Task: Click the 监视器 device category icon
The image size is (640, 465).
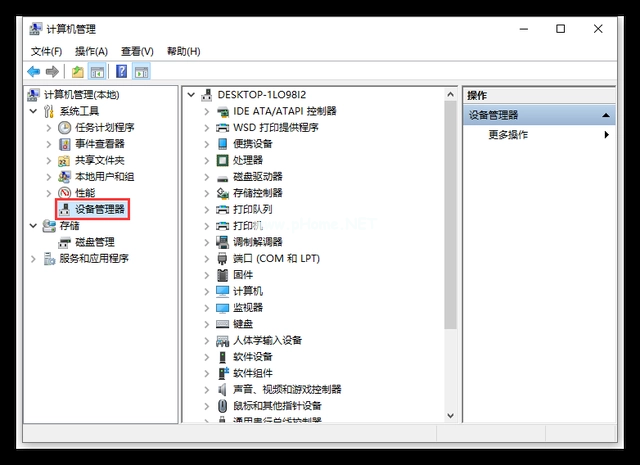Action: 223,307
